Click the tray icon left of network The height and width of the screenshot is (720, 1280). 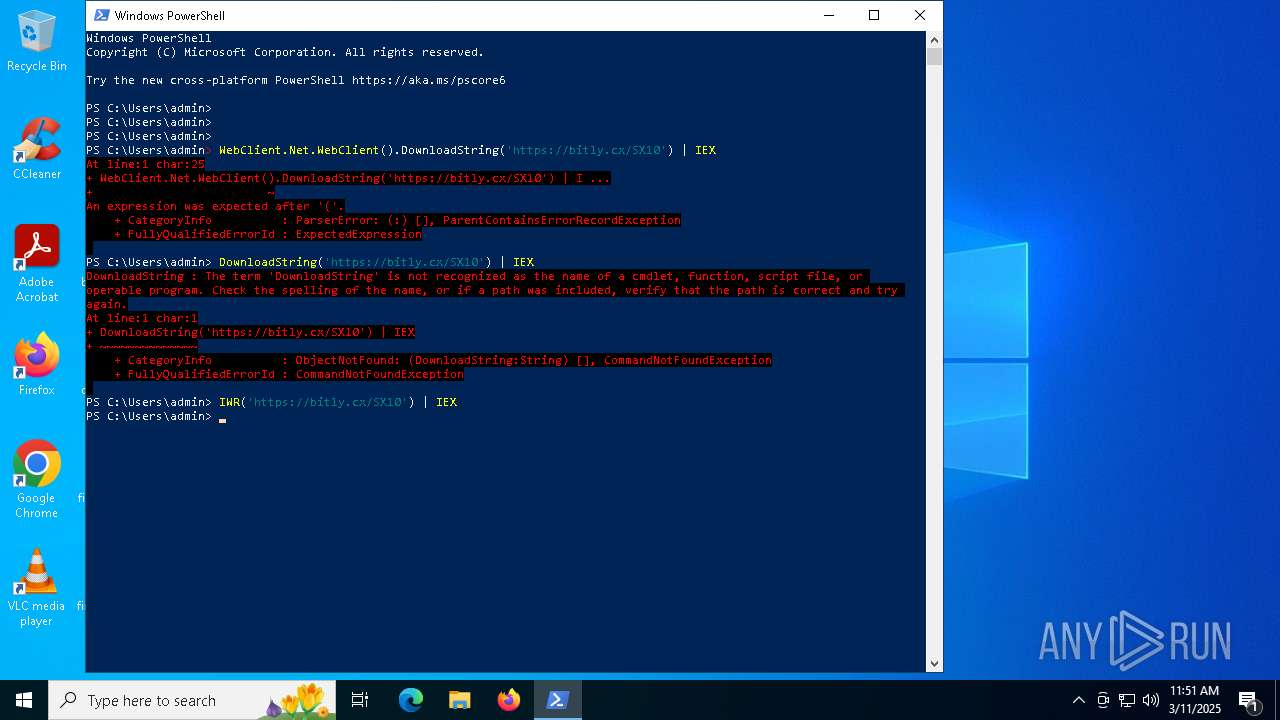coord(1103,700)
